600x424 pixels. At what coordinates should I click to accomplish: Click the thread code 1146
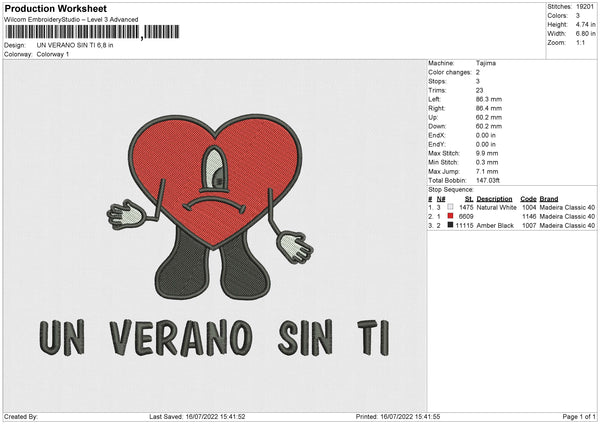click(529, 217)
